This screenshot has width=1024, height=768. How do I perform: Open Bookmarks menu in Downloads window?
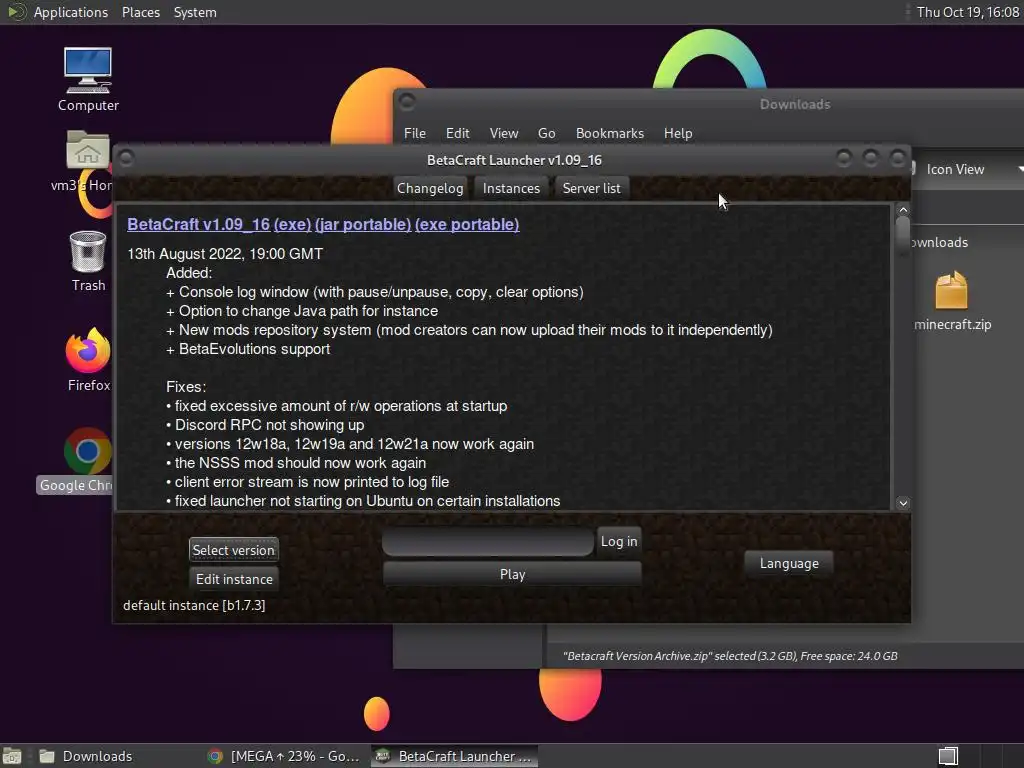coord(609,133)
